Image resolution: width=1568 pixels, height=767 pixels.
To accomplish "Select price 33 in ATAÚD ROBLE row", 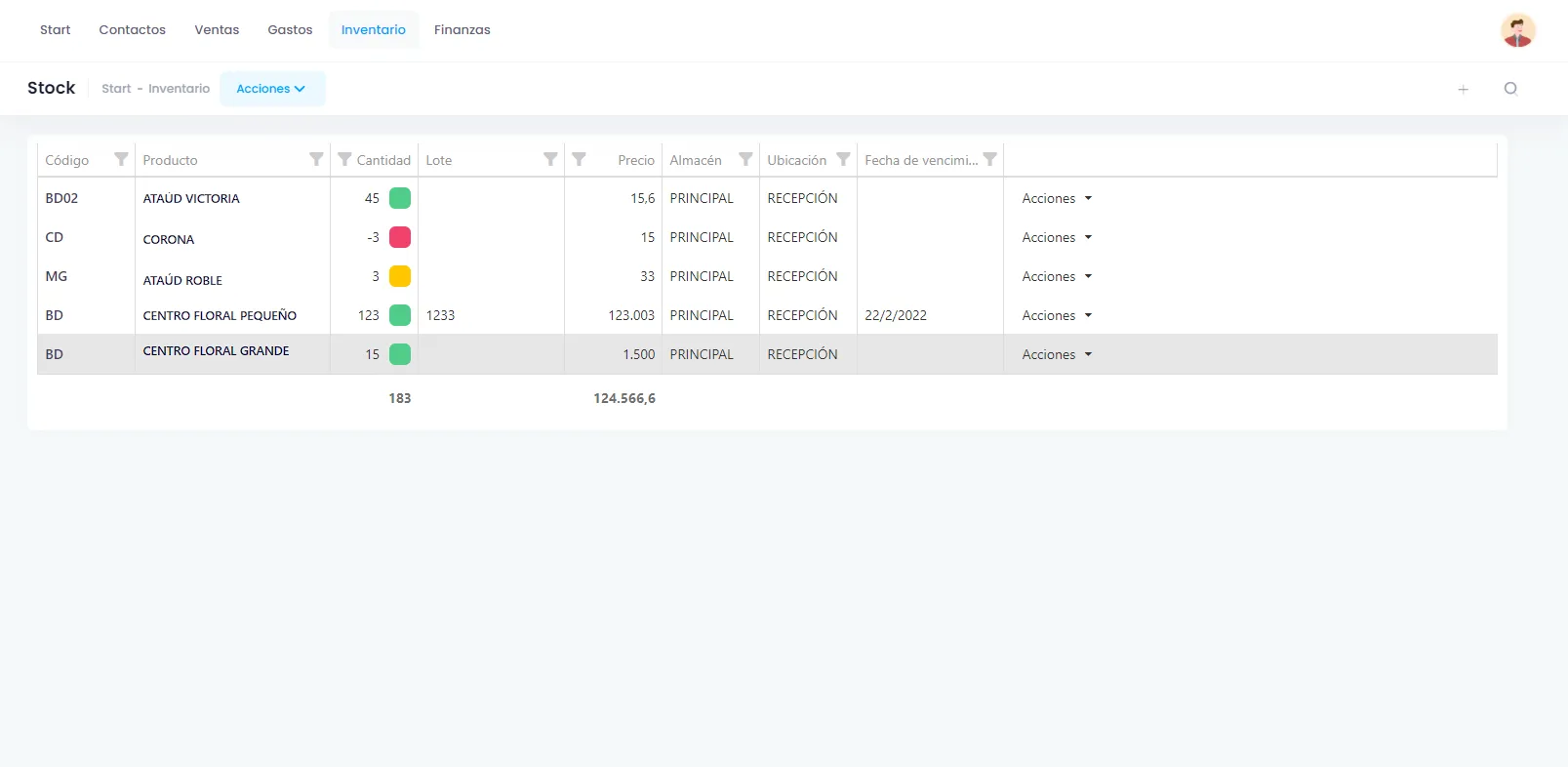I will pyautogui.click(x=647, y=276).
